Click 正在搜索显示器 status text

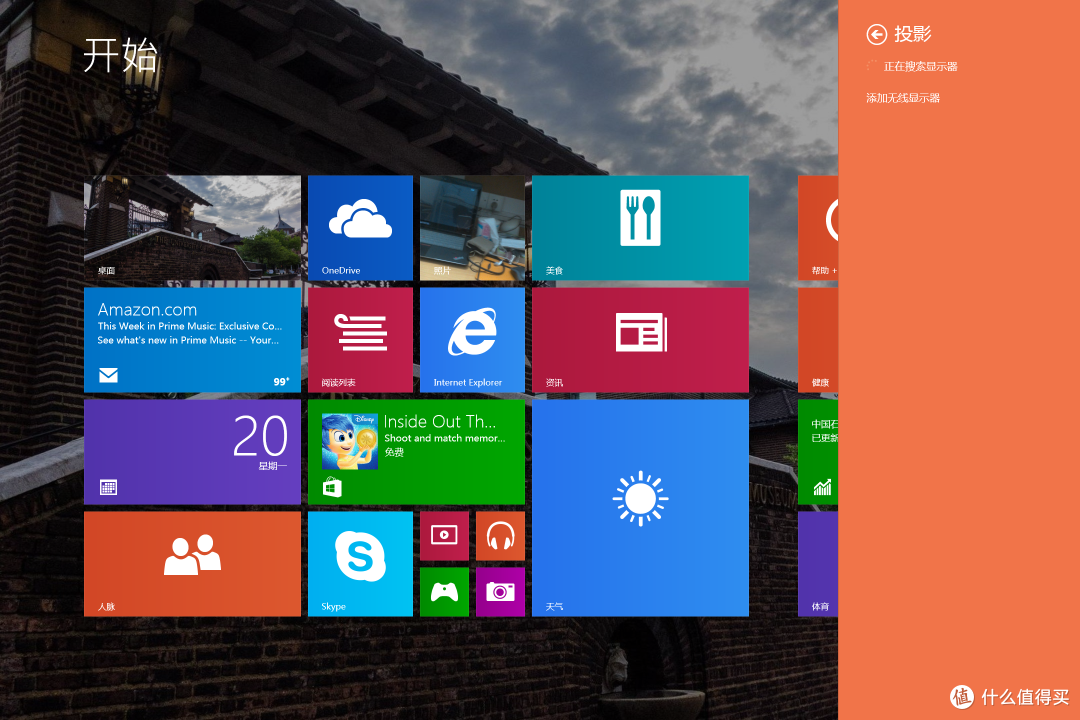click(x=920, y=66)
